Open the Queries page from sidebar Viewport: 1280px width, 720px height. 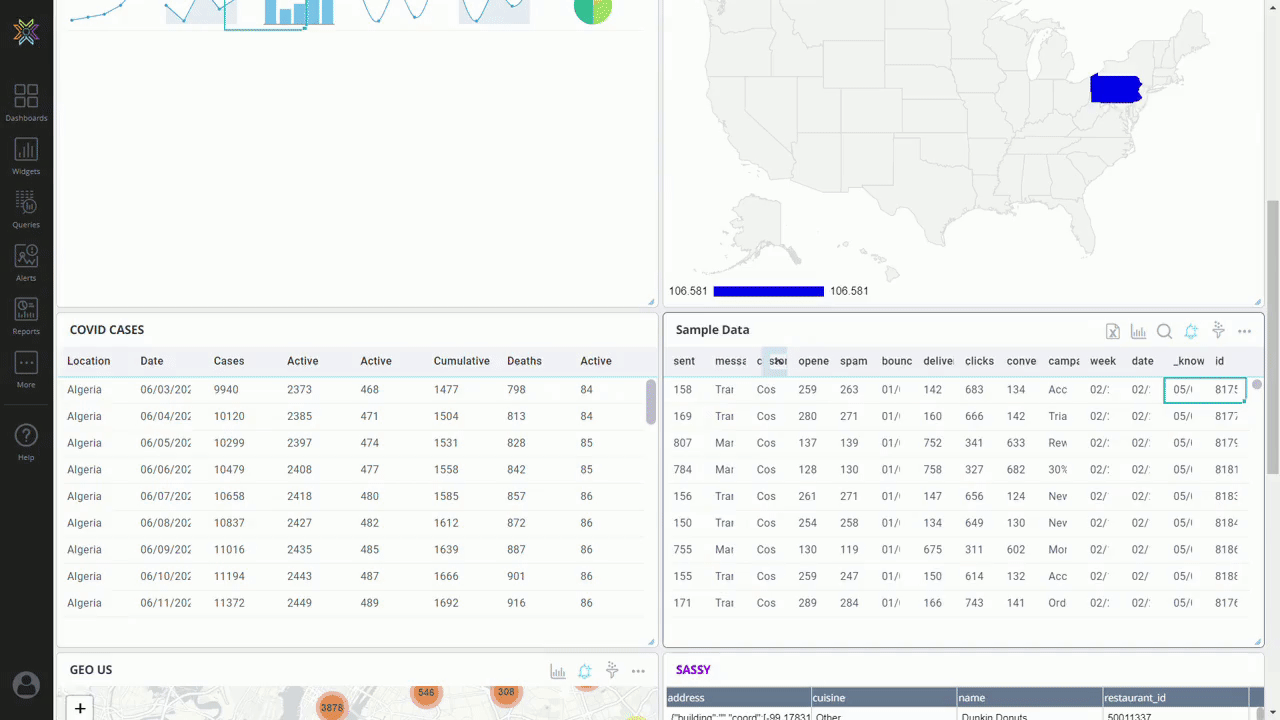click(26, 209)
